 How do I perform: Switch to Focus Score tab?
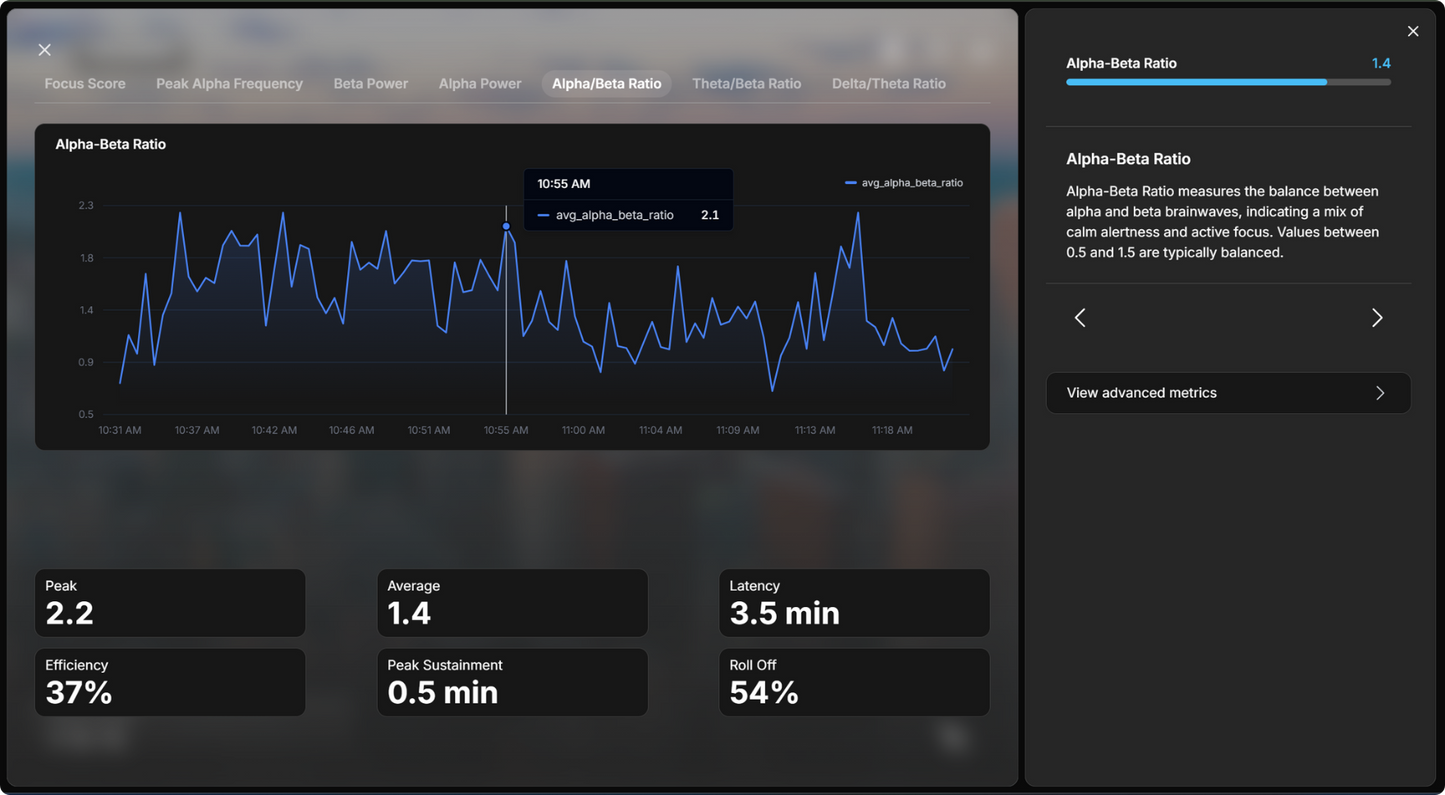85,84
